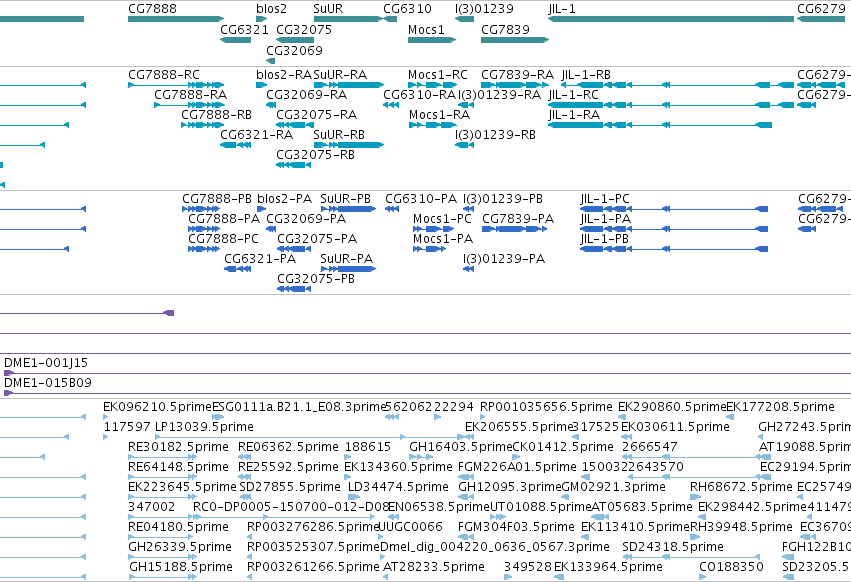Open CDS SuUR-PB label
Image resolution: width=851 pixels, height=582 pixels.
tap(346, 199)
